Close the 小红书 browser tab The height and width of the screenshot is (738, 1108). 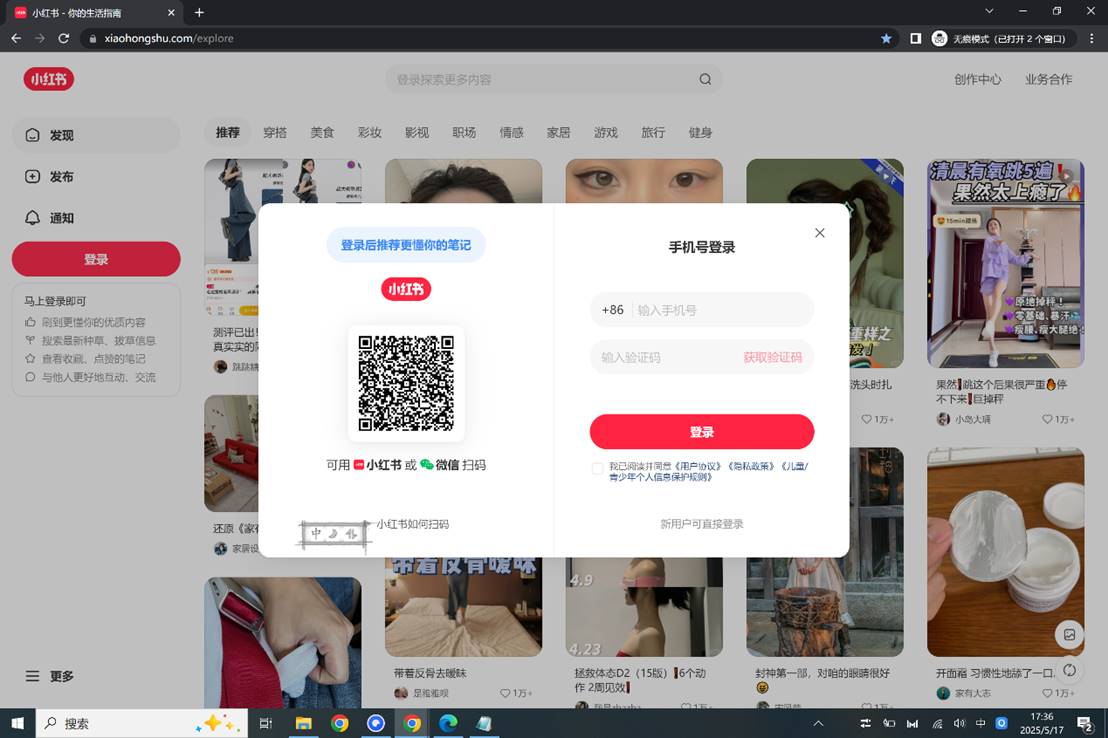coord(171,12)
